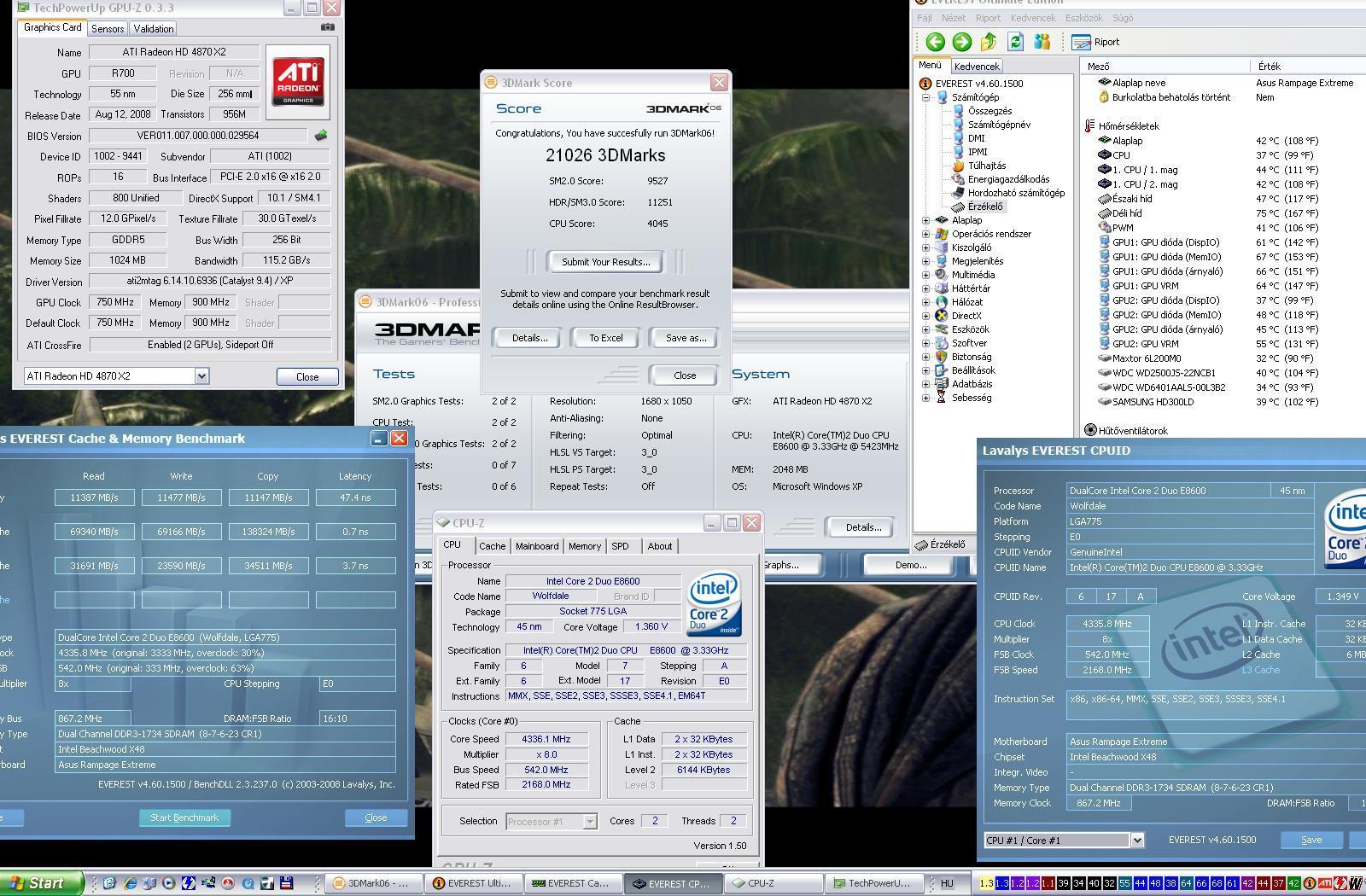
Task: Click the Forward arrow in EVEREST toolbar
Action: (x=961, y=42)
